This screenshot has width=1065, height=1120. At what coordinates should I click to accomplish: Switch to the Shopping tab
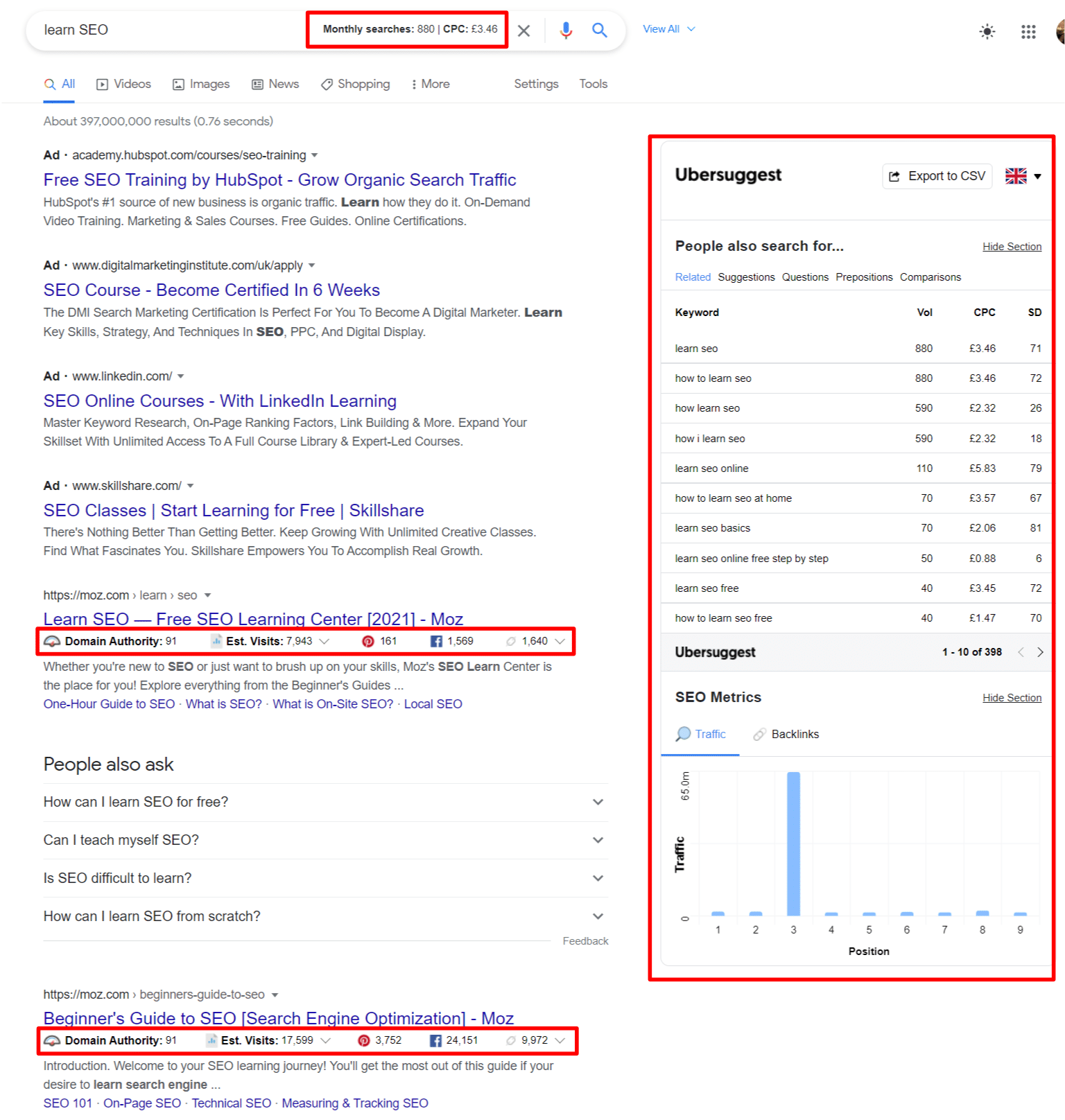(355, 84)
